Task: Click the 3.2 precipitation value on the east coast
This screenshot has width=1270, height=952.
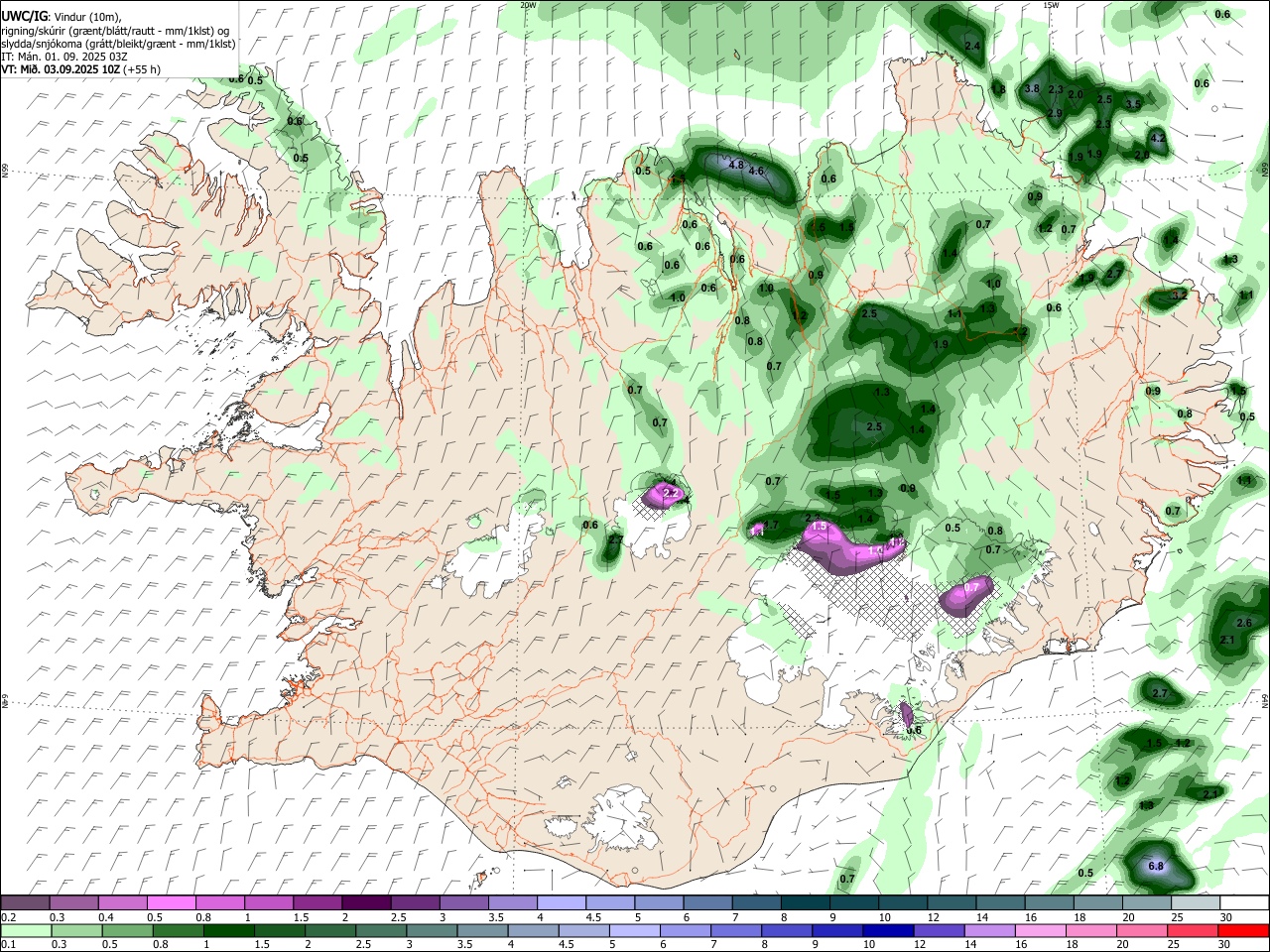Action: [1180, 296]
